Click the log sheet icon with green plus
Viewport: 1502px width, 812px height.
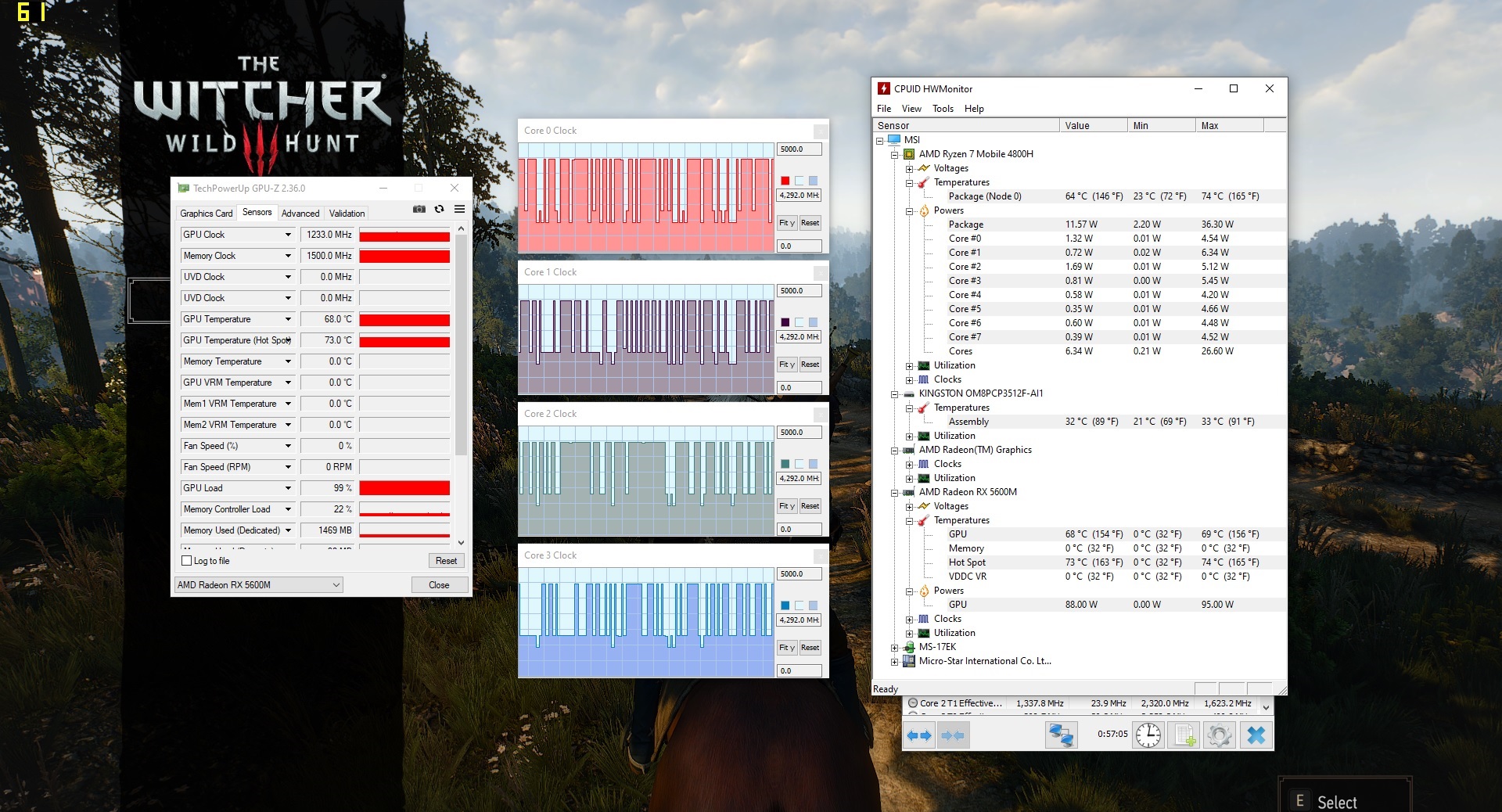point(1184,735)
